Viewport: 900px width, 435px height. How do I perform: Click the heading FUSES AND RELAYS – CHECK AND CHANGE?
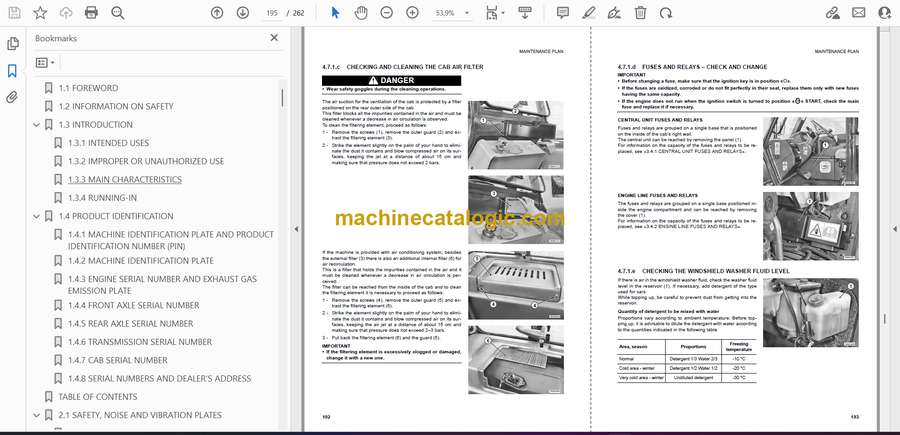(704, 67)
